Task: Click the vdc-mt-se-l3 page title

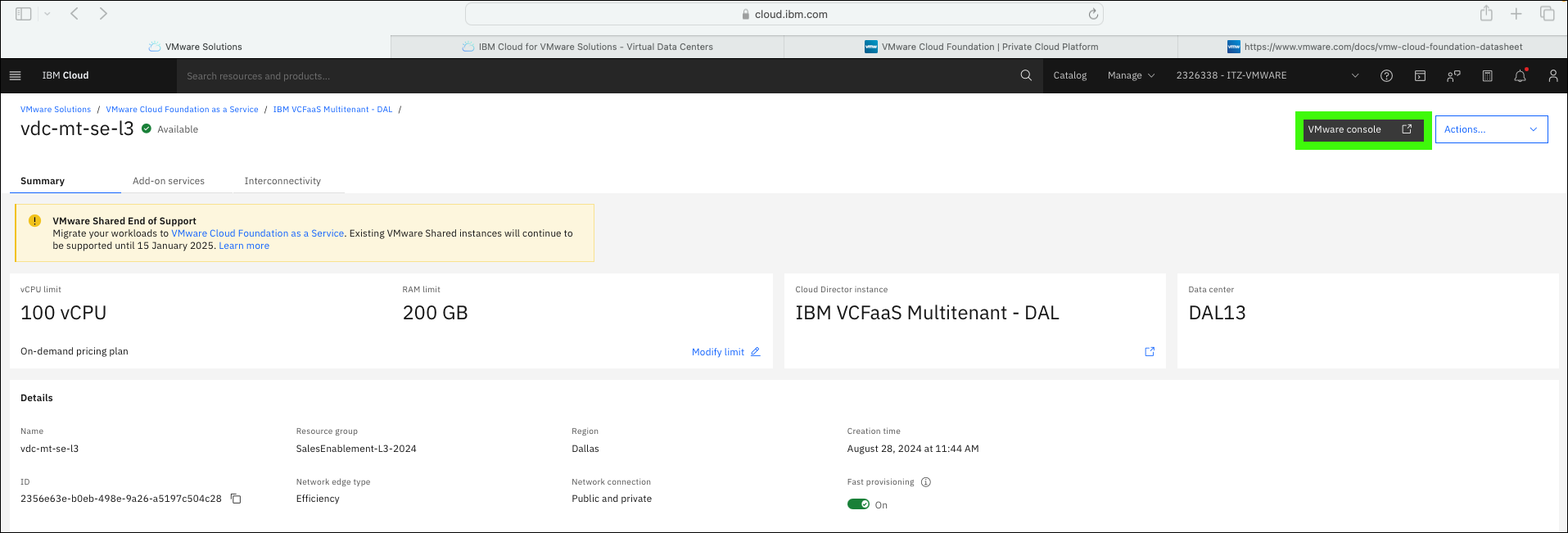Action: (x=77, y=129)
